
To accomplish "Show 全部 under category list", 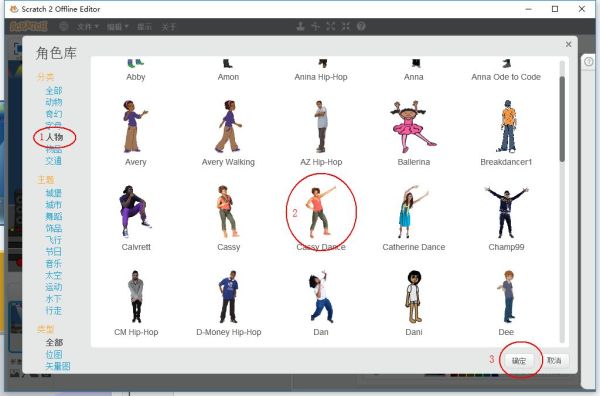I will point(54,91).
